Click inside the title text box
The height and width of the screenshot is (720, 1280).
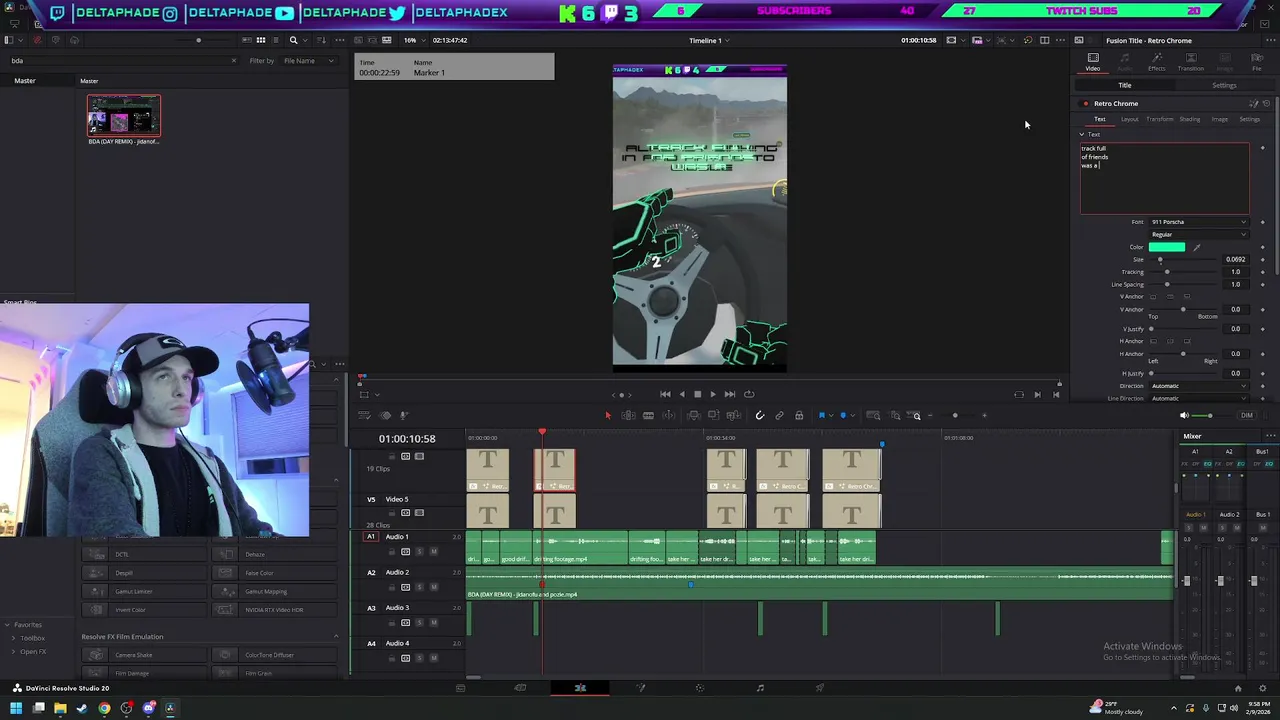tap(1164, 179)
